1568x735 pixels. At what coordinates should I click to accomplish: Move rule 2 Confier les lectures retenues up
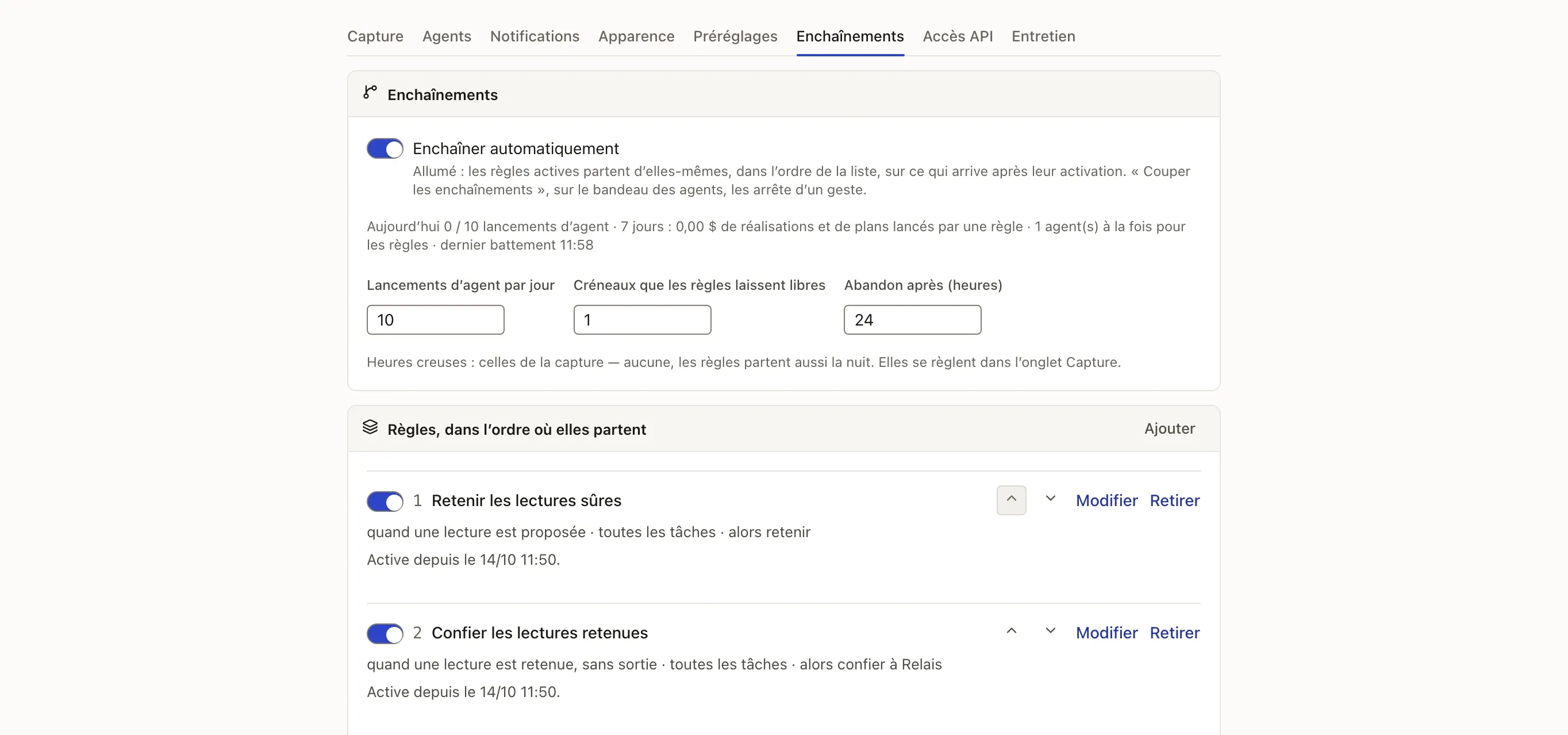[1011, 632]
